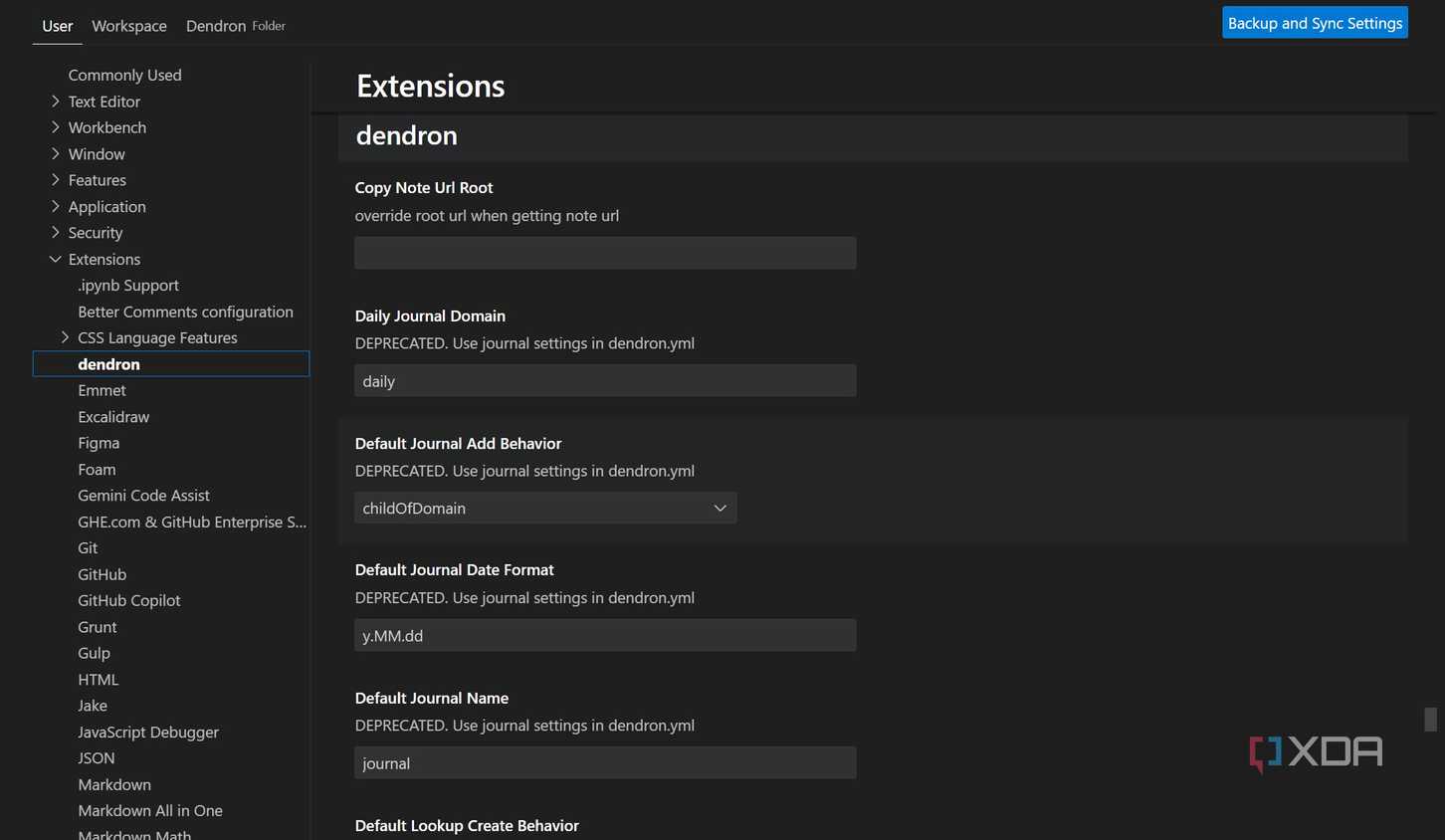Image resolution: width=1445 pixels, height=840 pixels.
Task: Click the Default Journal Date Format field
Action: click(x=605, y=635)
